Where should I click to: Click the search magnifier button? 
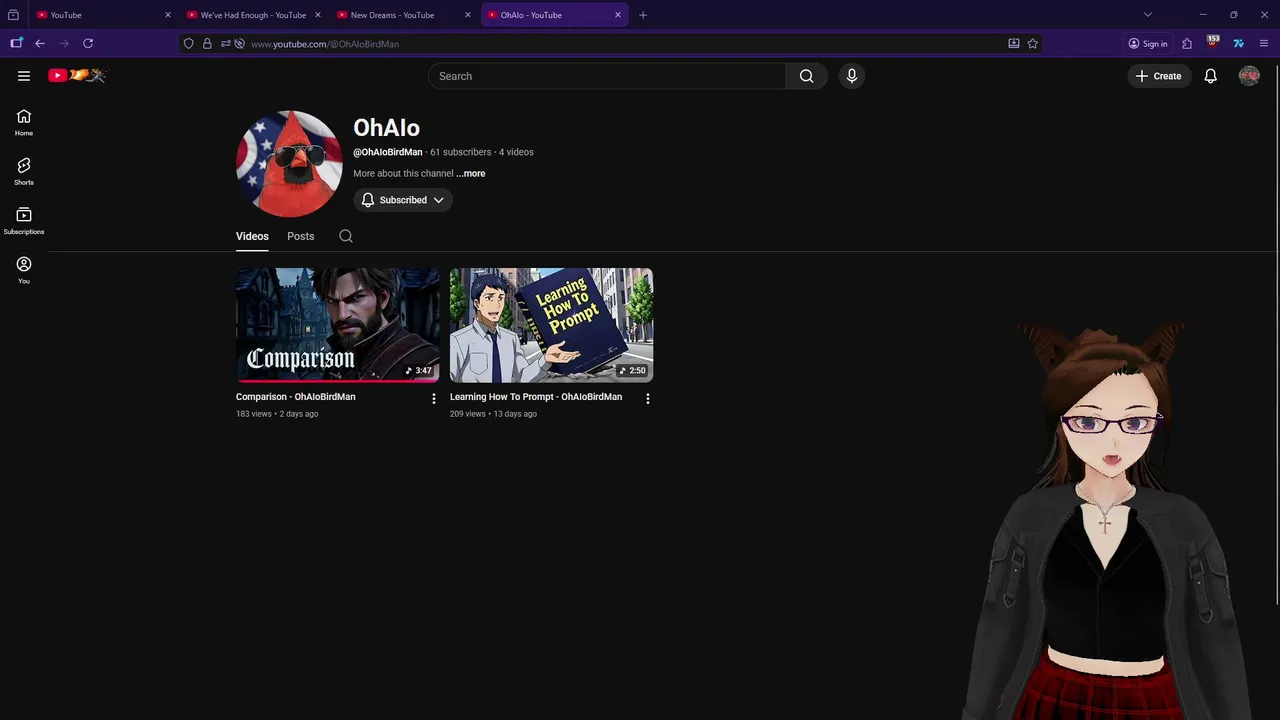click(x=807, y=76)
